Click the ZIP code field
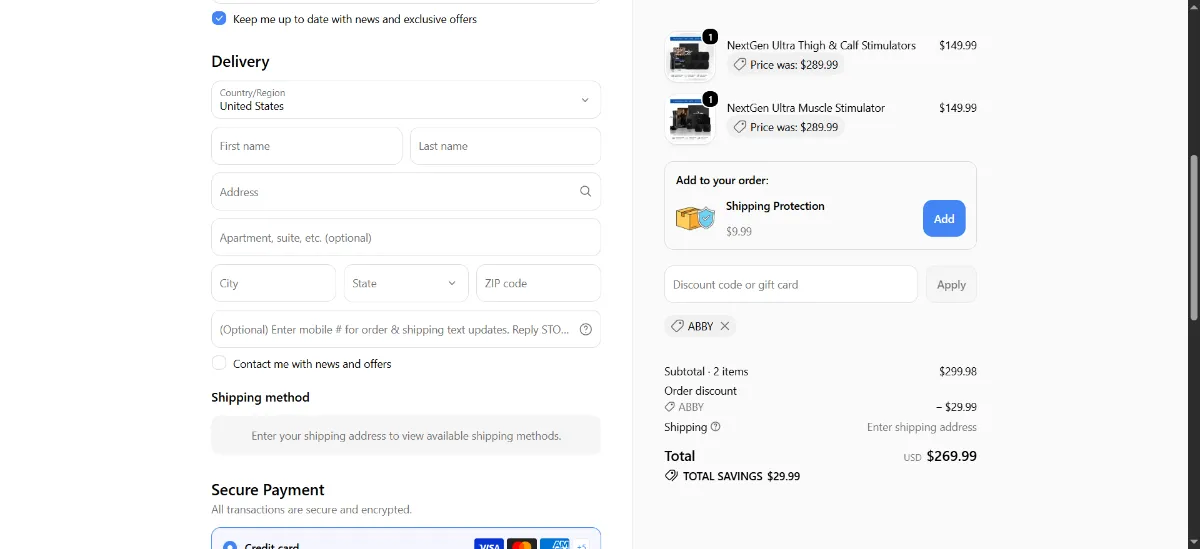1200x549 pixels. click(539, 283)
